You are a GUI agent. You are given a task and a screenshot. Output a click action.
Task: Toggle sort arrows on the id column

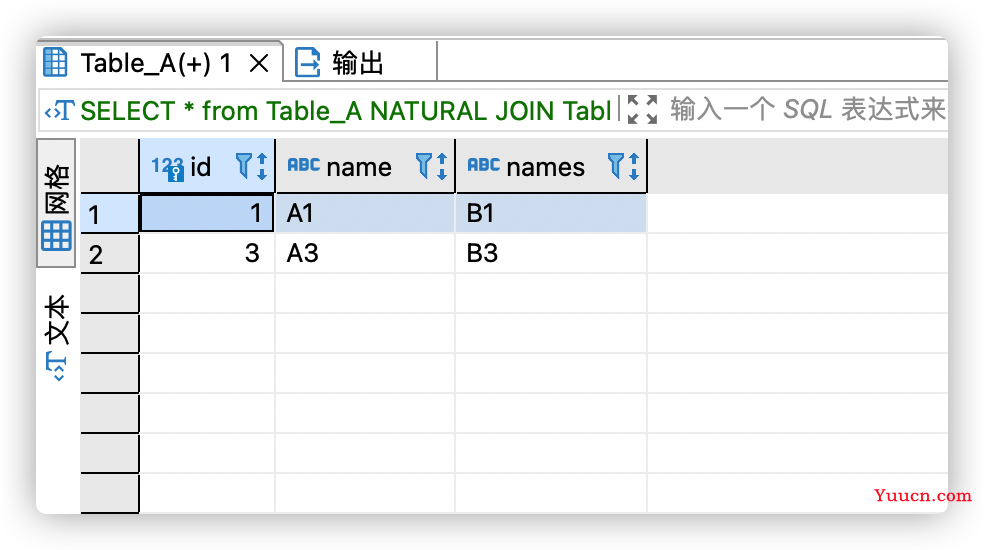pyautogui.click(x=262, y=166)
